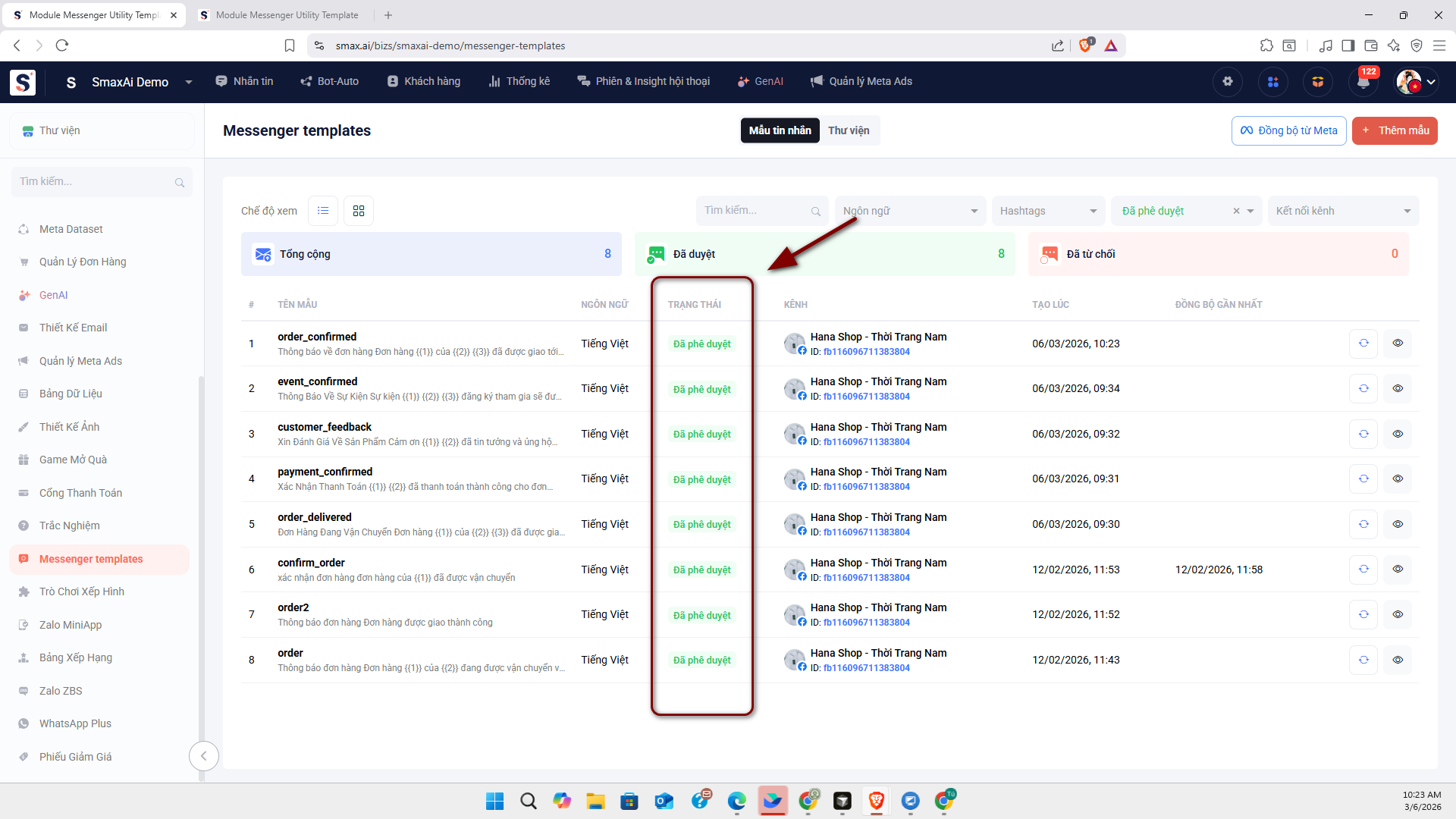Switch to list view mode icon
The image size is (1456, 819).
[323, 211]
